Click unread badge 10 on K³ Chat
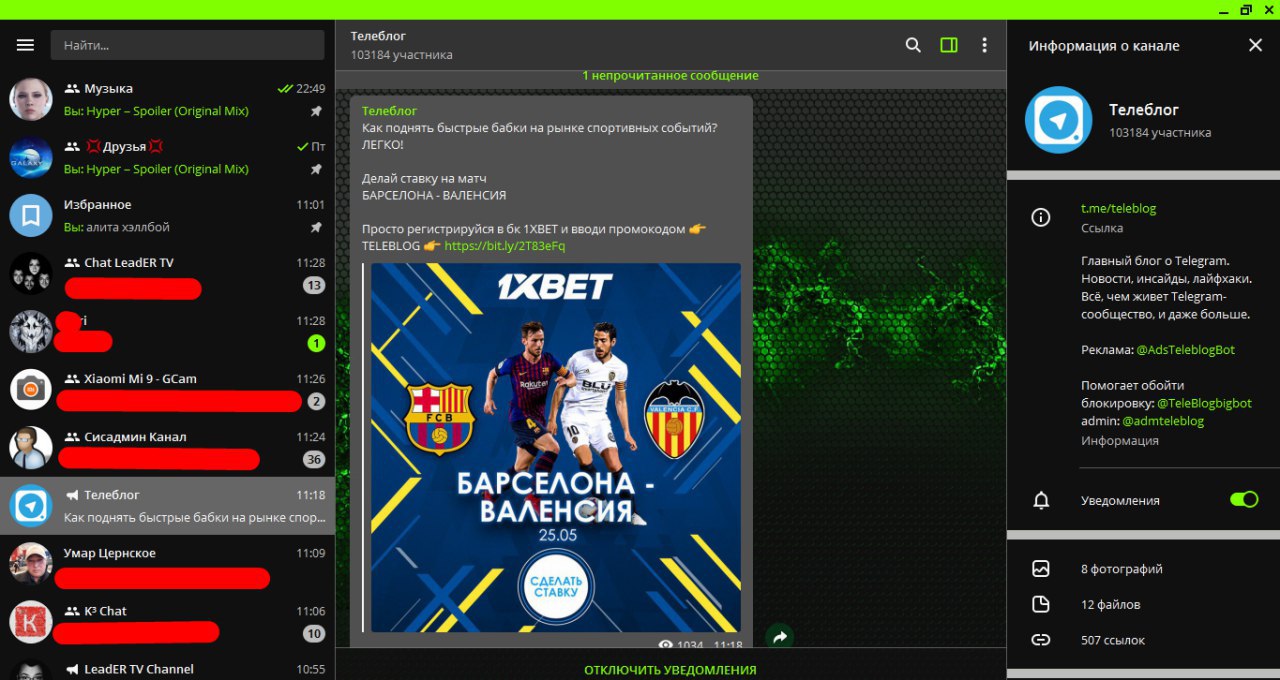 pyautogui.click(x=314, y=634)
